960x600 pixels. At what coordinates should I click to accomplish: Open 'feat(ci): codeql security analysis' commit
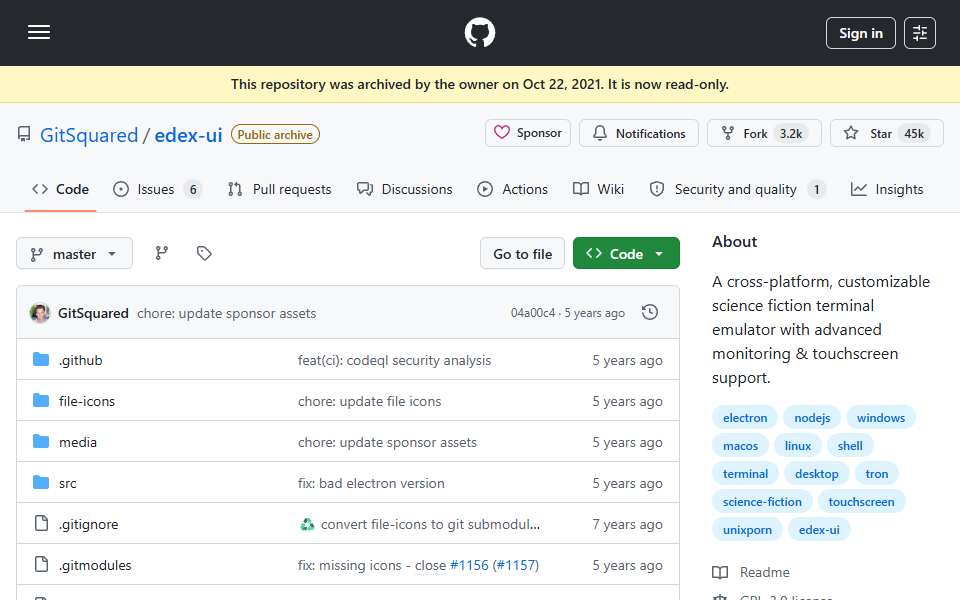pos(394,360)
